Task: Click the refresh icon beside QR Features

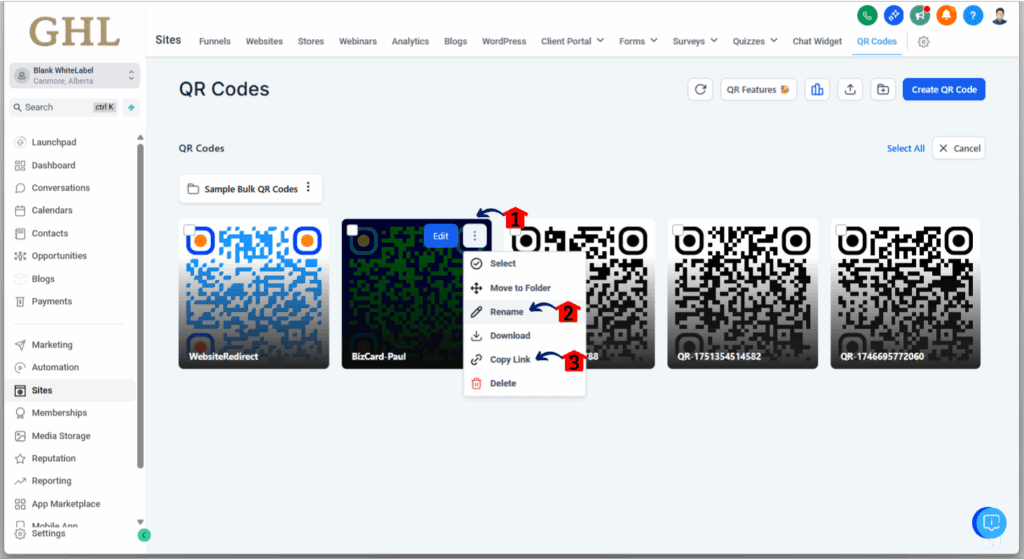Action: pyautogui.click(x=700, y=89)
